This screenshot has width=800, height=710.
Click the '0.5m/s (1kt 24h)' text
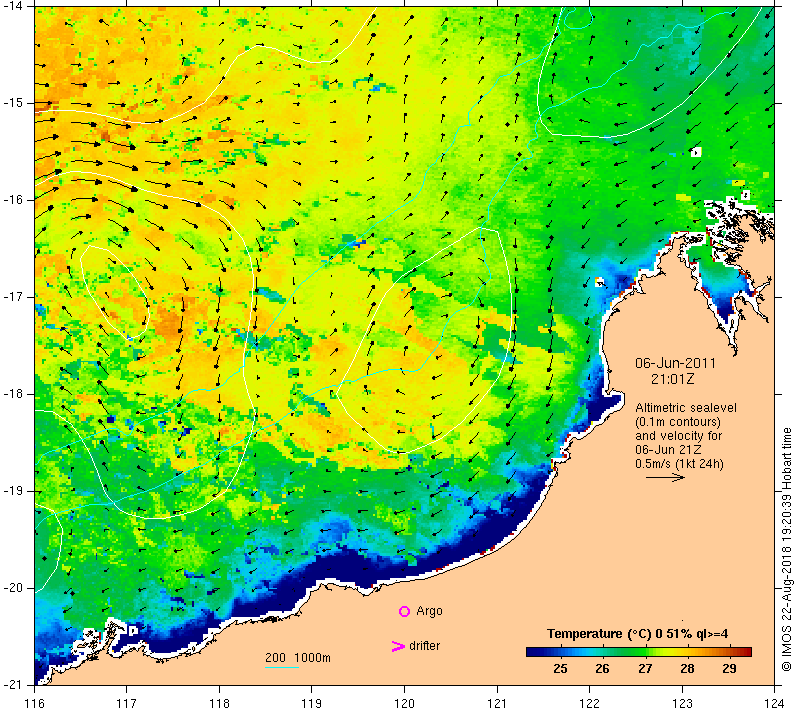(x=679, y=464)
